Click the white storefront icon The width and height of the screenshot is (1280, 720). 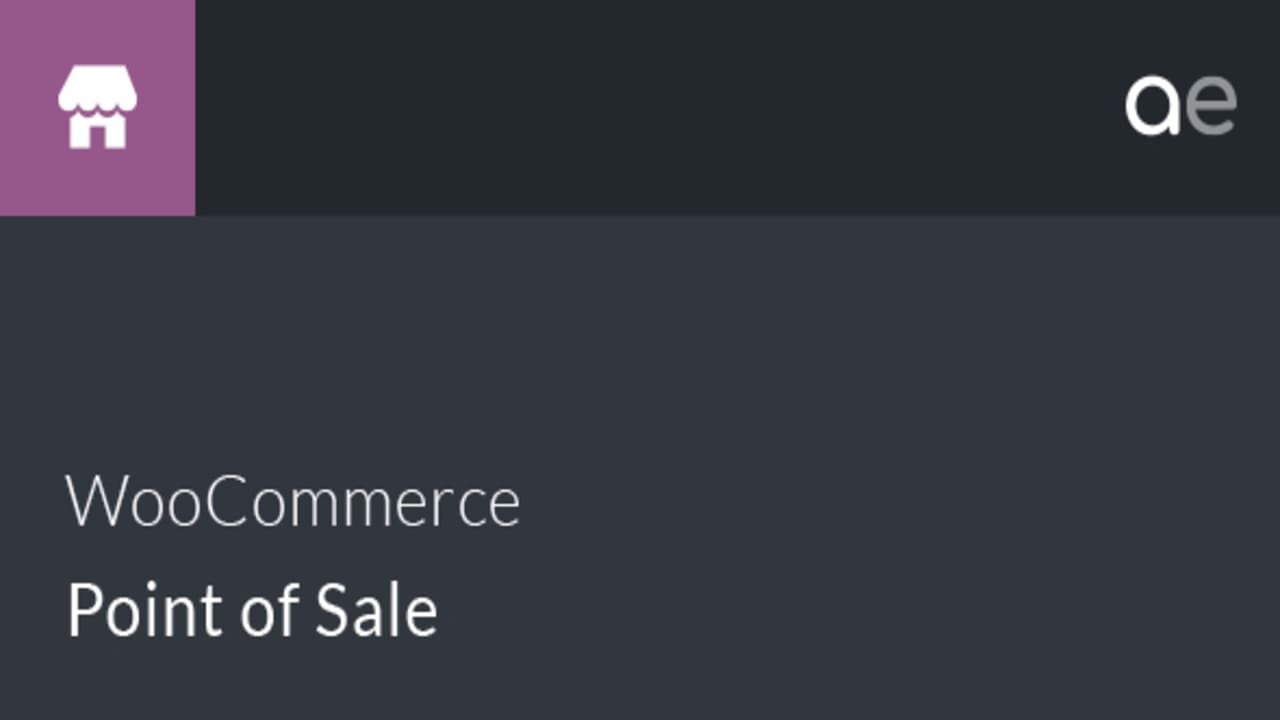tap(97, 107)
